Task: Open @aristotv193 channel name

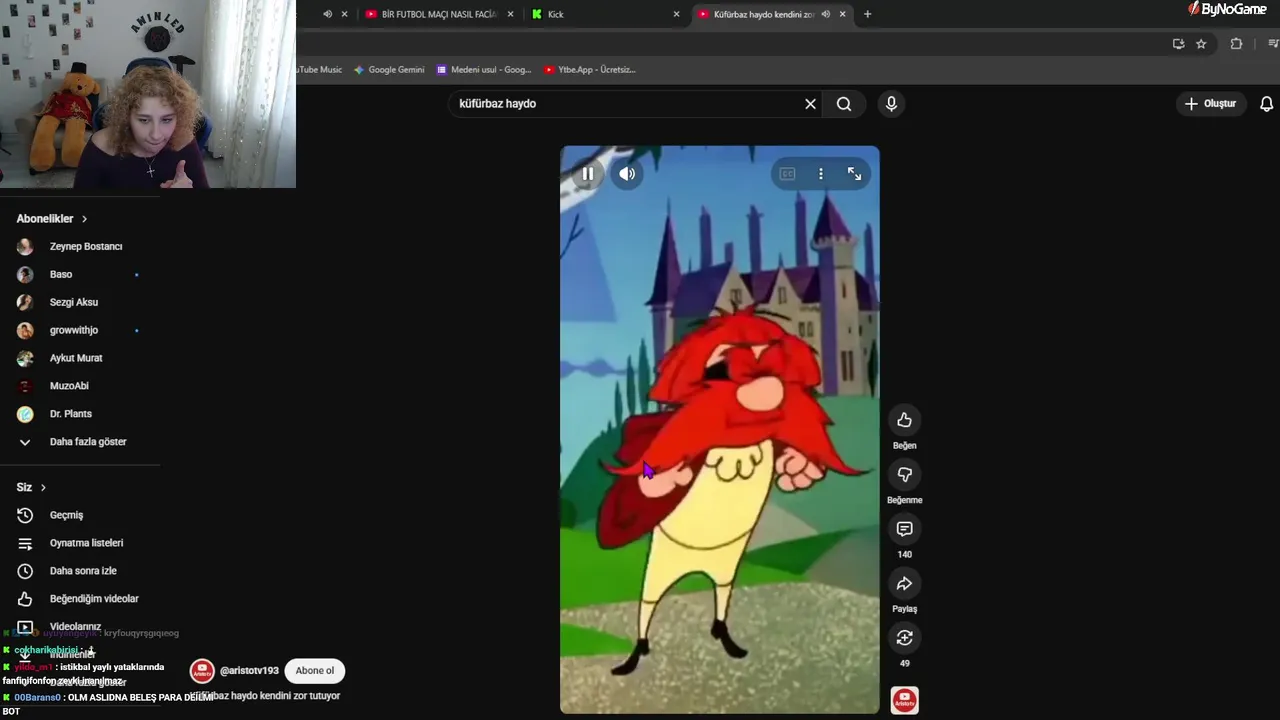Action: [249, 671]
